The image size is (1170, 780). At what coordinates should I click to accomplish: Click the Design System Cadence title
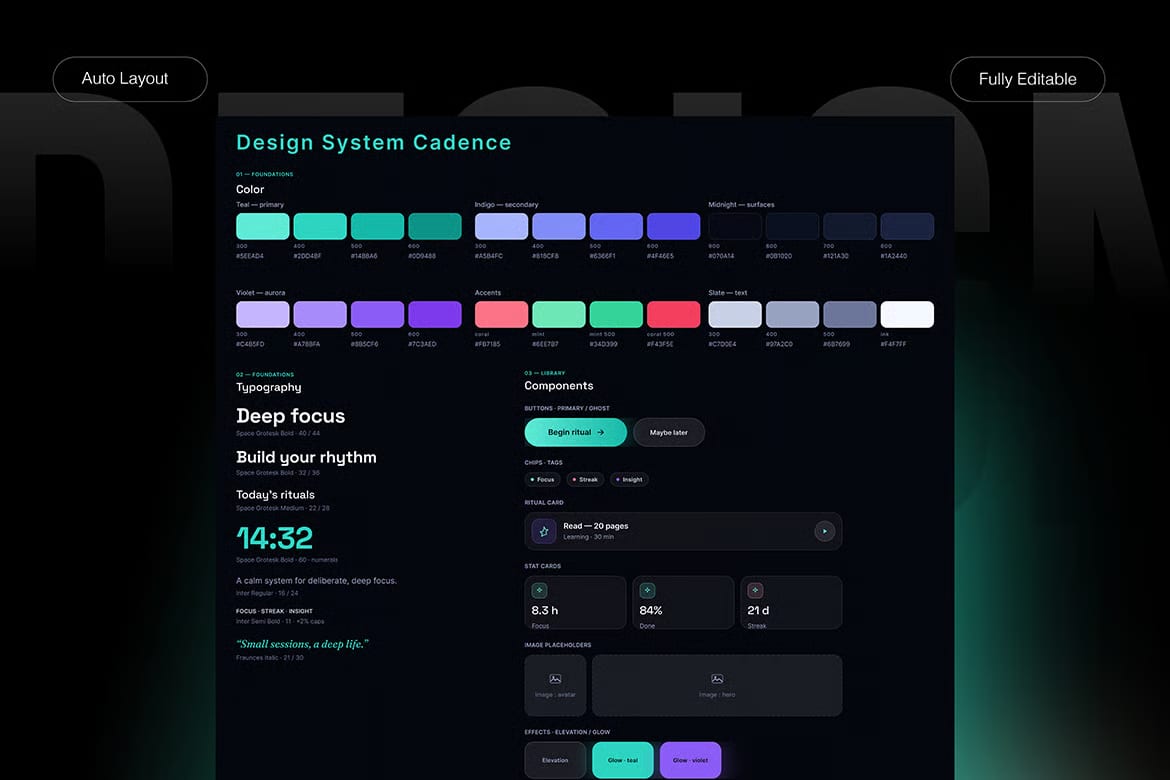click(x=374, y=143)
